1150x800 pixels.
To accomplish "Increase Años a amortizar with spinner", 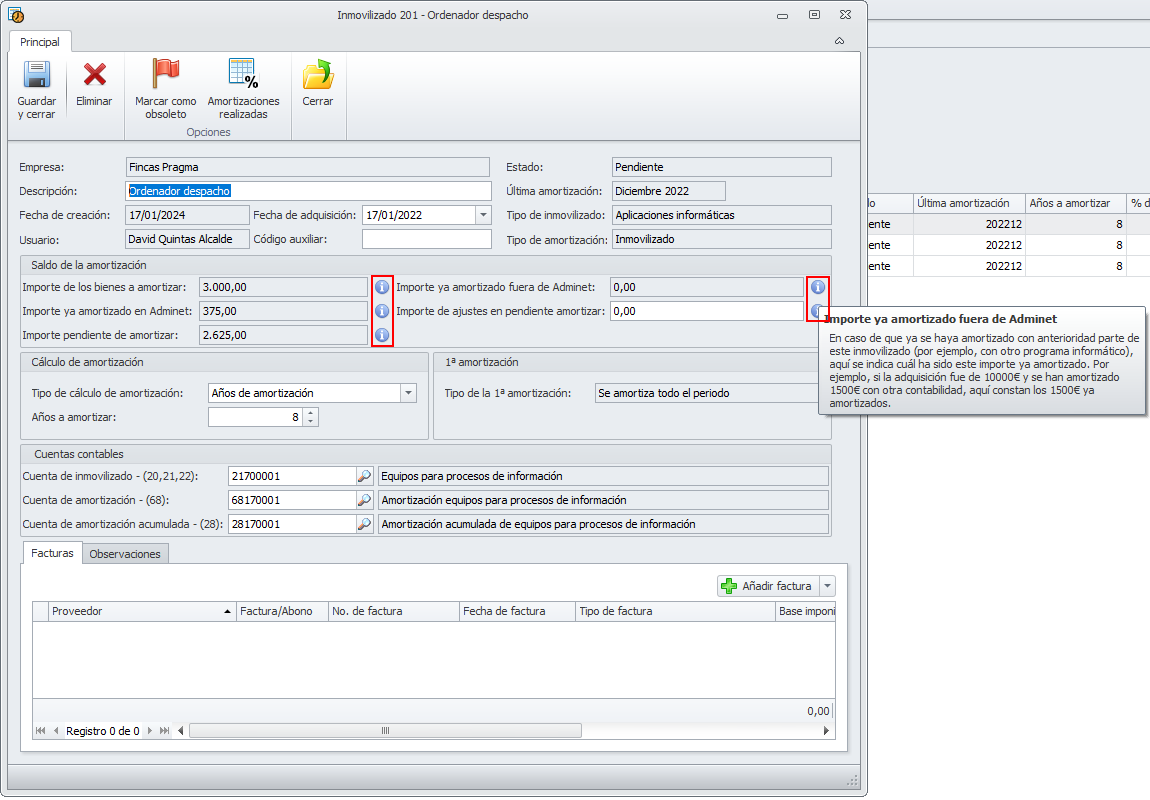I will click(x=311, y=413).
